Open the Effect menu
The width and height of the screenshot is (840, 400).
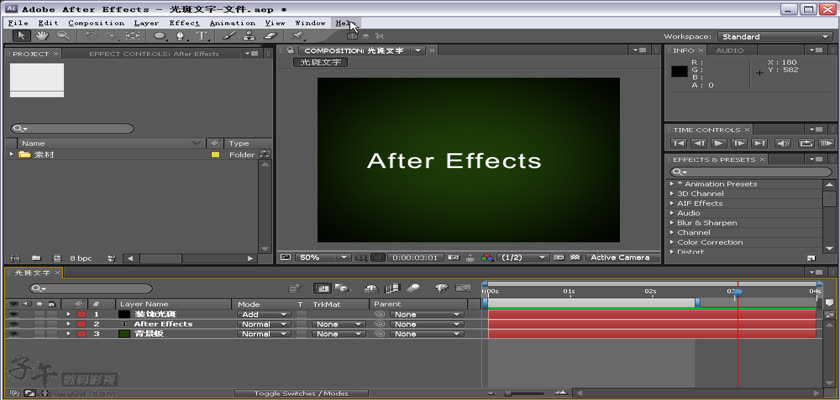coord(184,23)
